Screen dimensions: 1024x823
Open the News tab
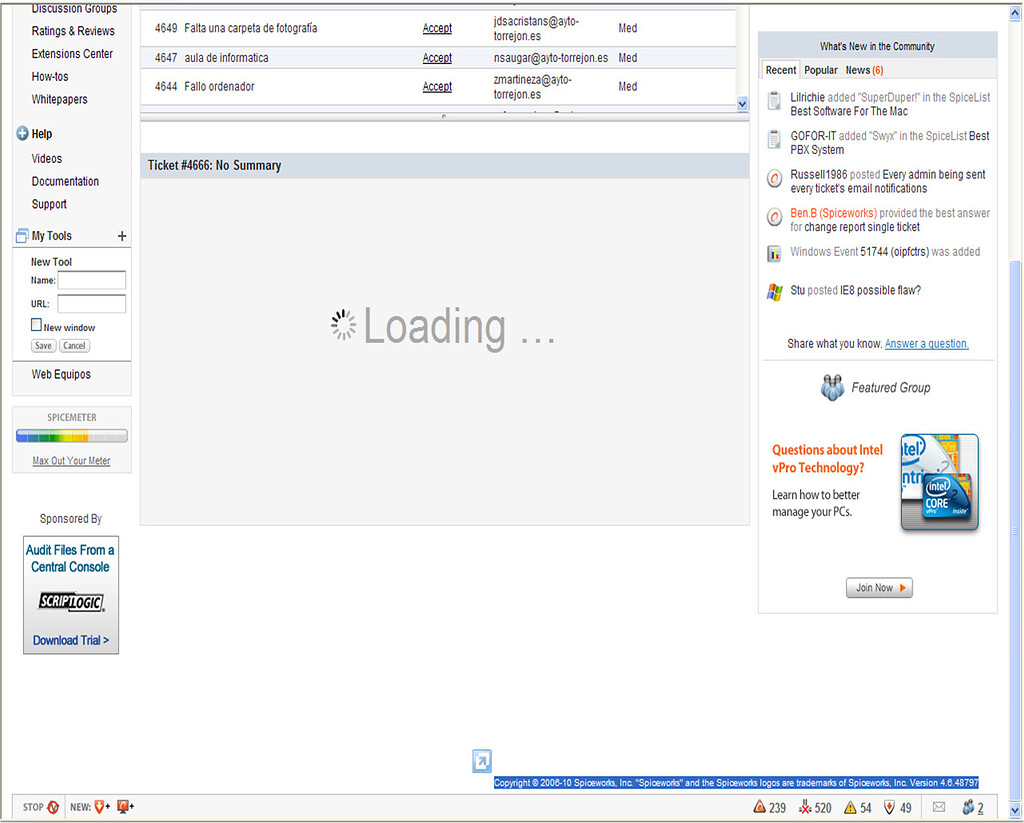tap(856, 70)
